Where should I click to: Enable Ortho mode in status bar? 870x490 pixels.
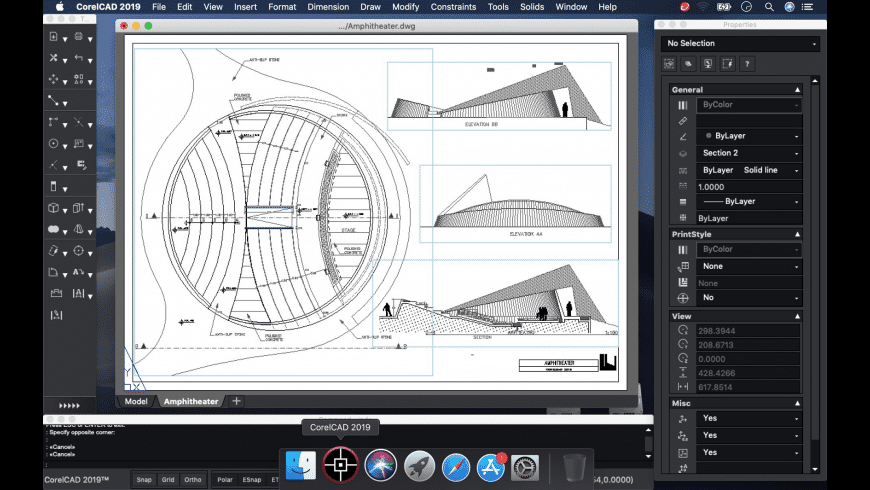(x=193, y=479)
